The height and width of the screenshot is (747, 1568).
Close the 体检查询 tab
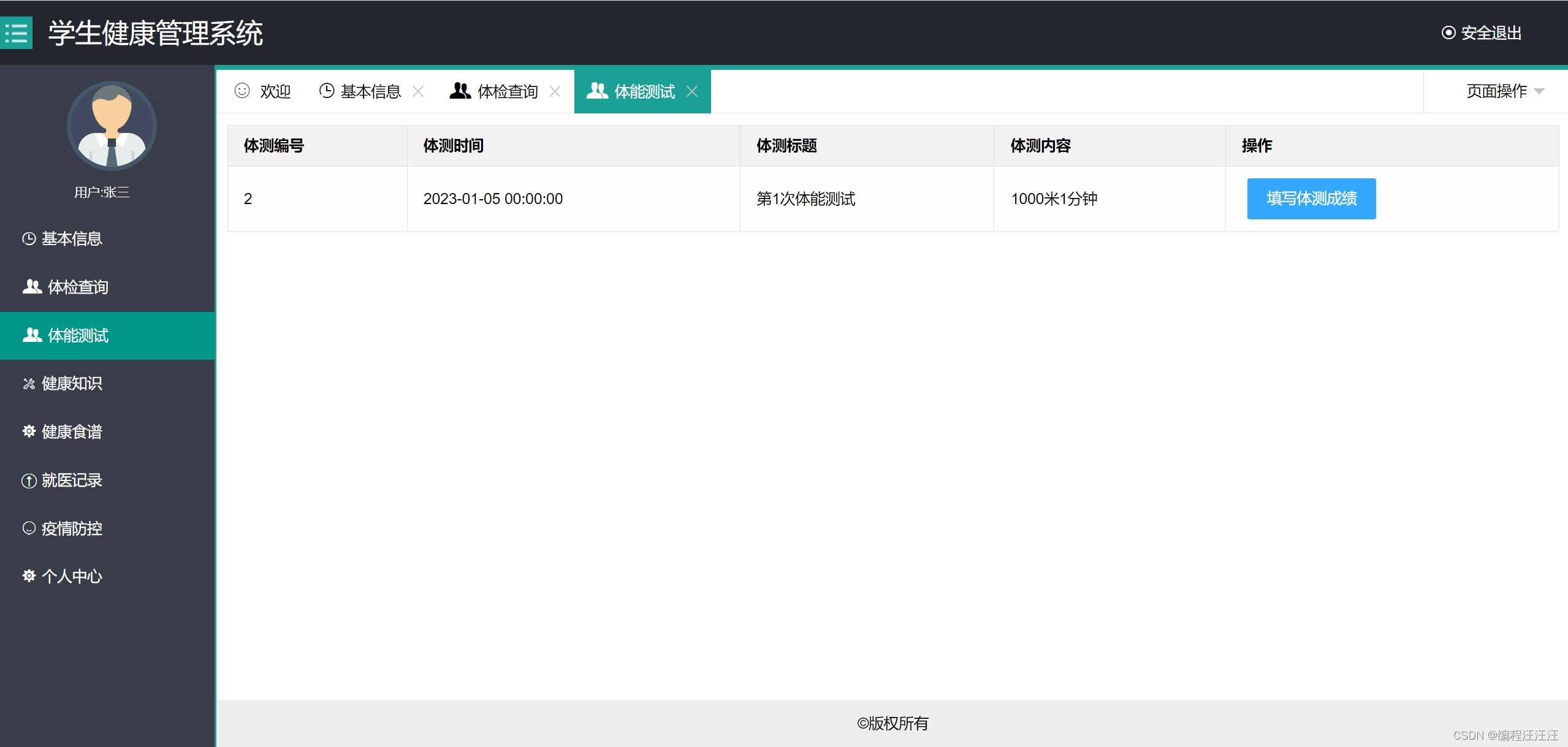coord(555,91)
